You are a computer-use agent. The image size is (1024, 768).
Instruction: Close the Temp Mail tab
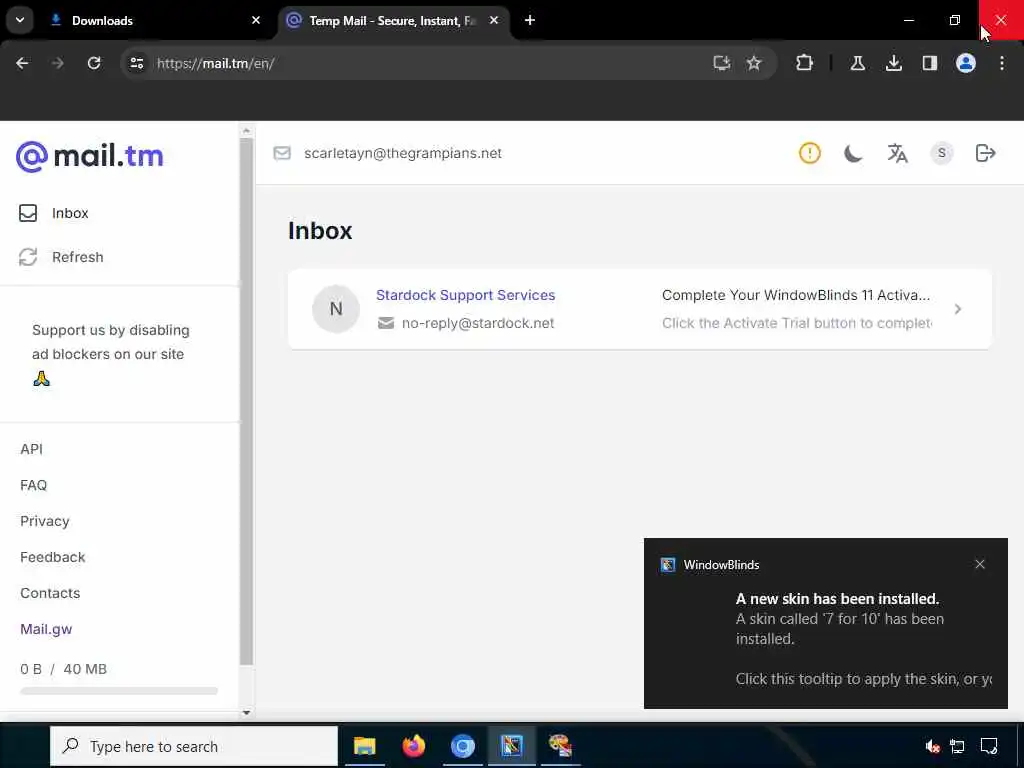(494, 20)
